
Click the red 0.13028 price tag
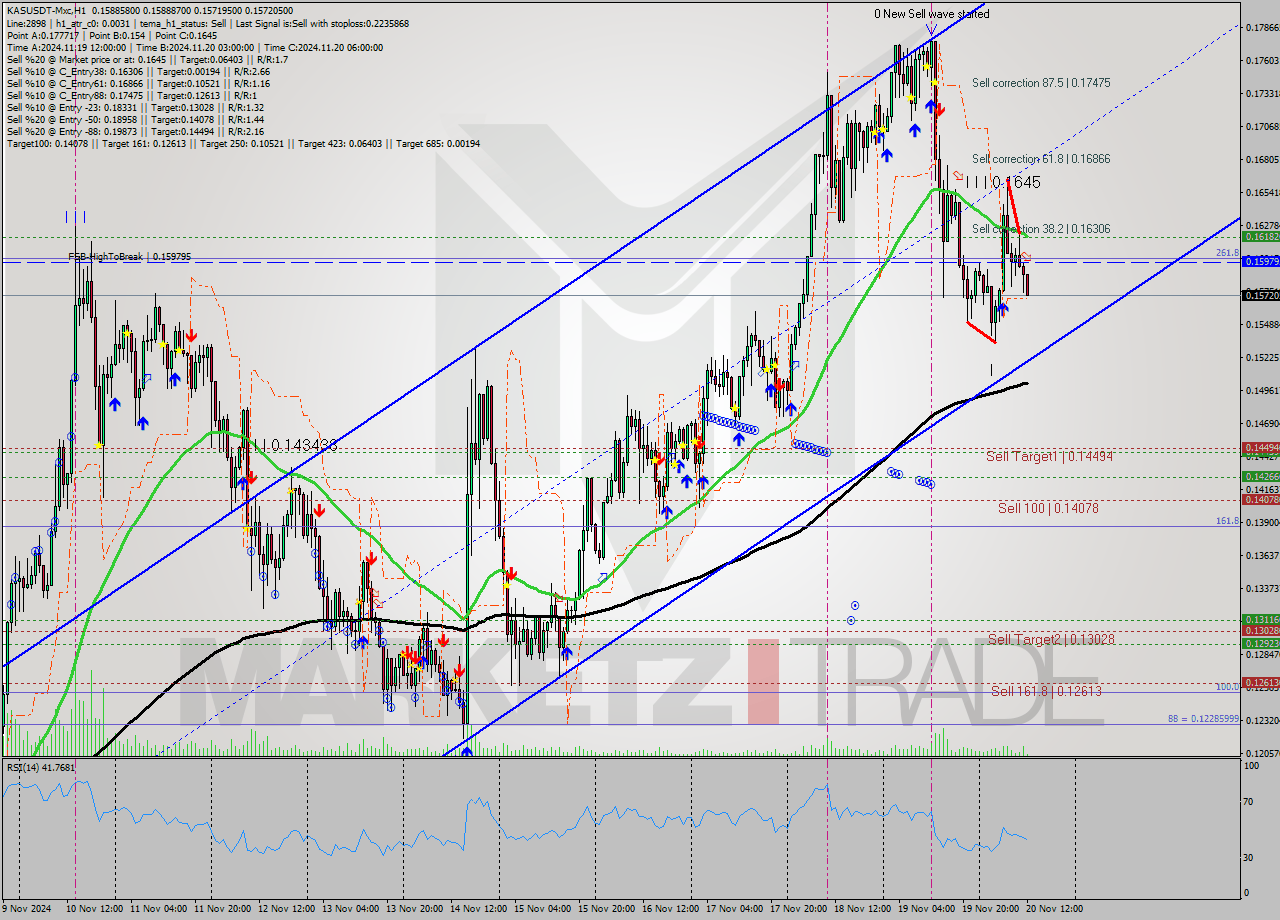1260,630
